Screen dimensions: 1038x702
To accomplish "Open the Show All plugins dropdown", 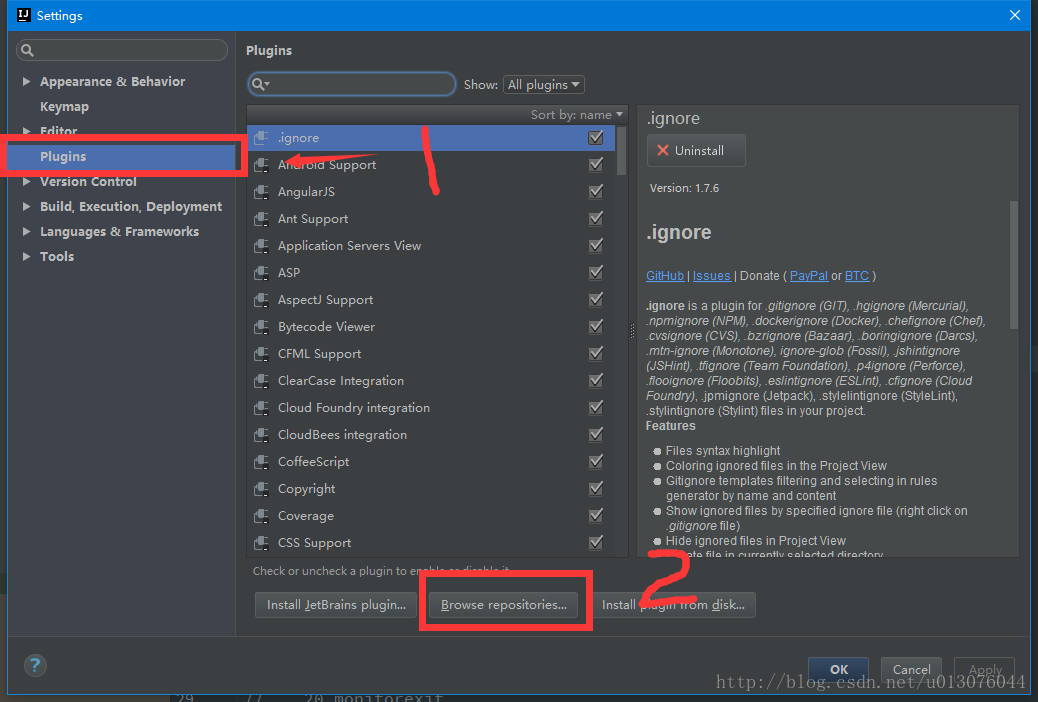I will 543,85.
